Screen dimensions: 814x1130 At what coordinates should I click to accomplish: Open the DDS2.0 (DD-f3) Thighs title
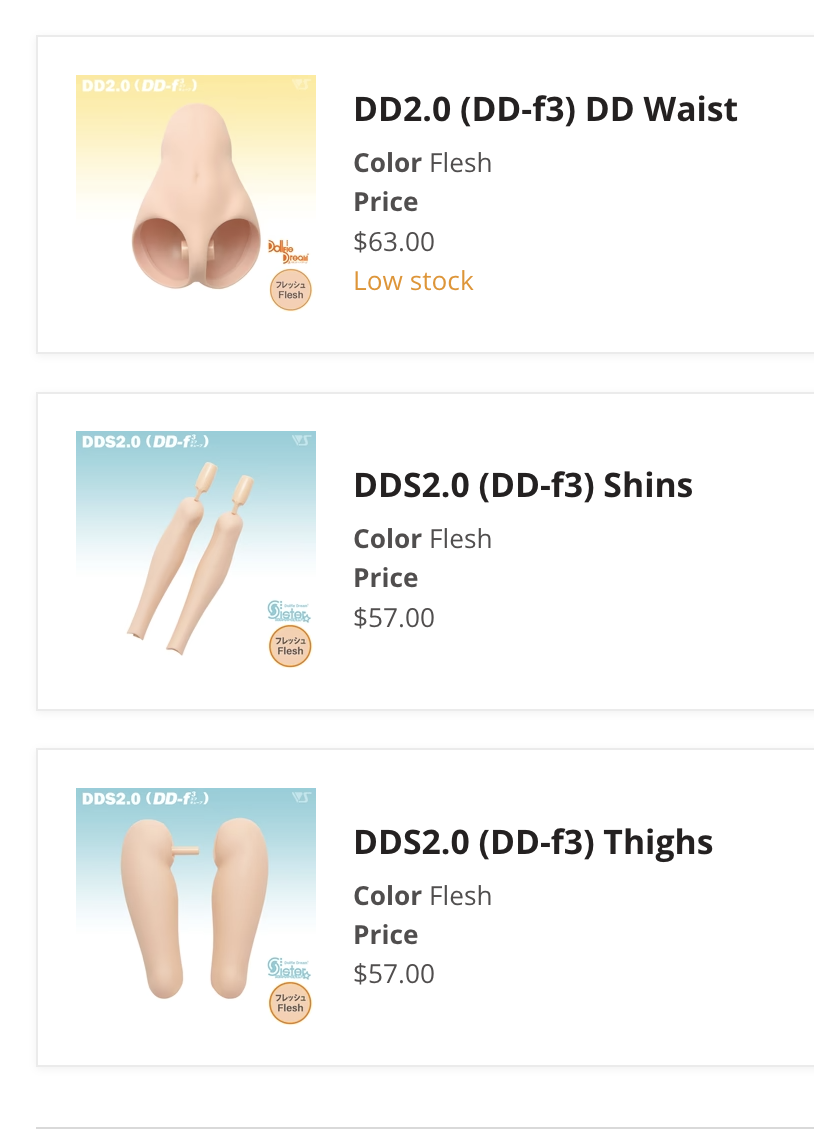(533, 842)
